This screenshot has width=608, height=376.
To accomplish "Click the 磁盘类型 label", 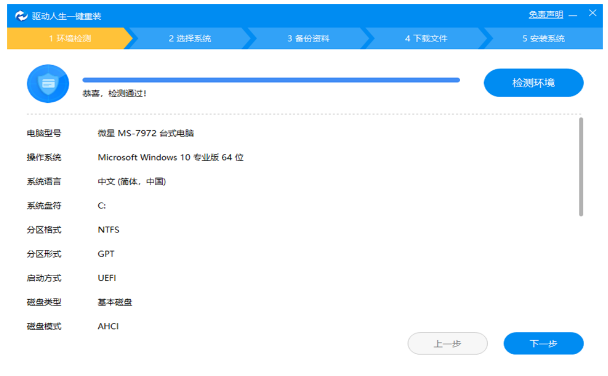I will point(44,302).
